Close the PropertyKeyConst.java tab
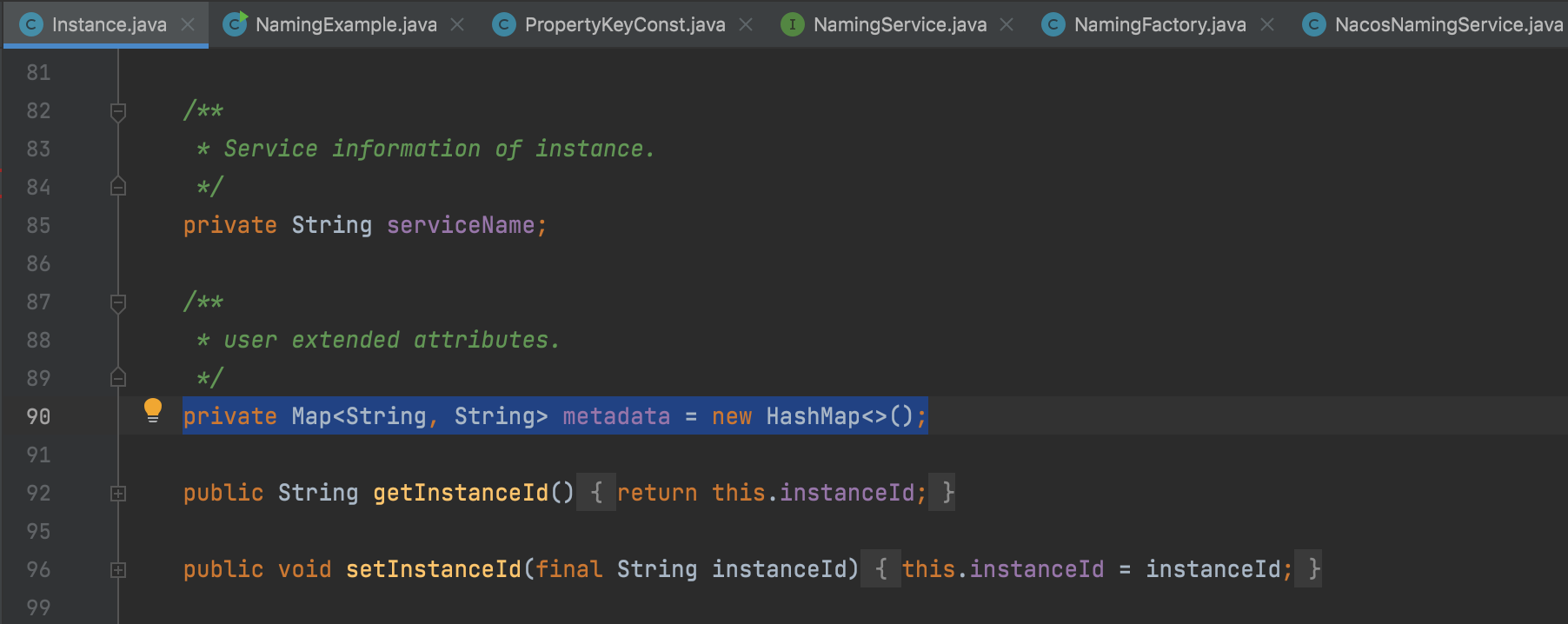The width and height of the screenshot is (1568, 624). [x=746, y=24]
